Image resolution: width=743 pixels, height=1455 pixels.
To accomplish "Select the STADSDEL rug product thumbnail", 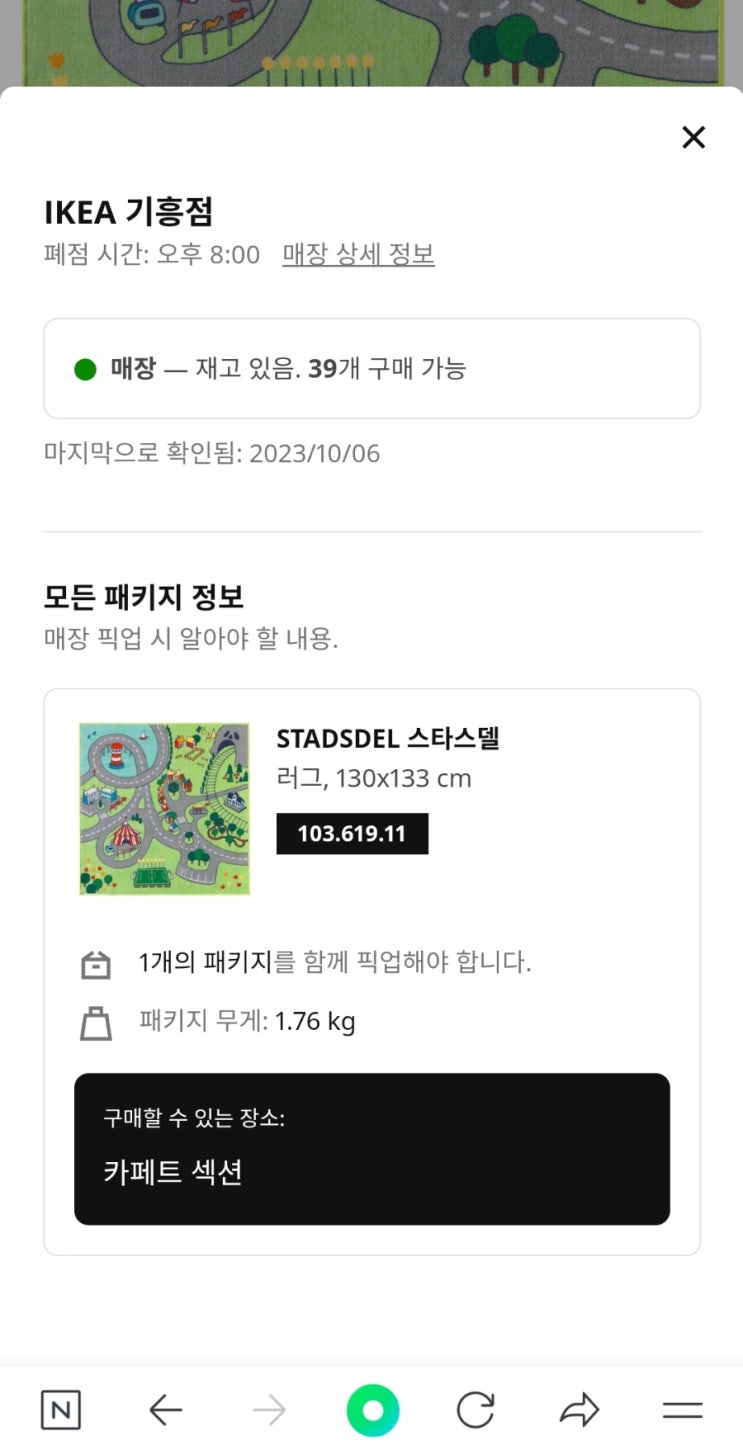I will point(165,809).
